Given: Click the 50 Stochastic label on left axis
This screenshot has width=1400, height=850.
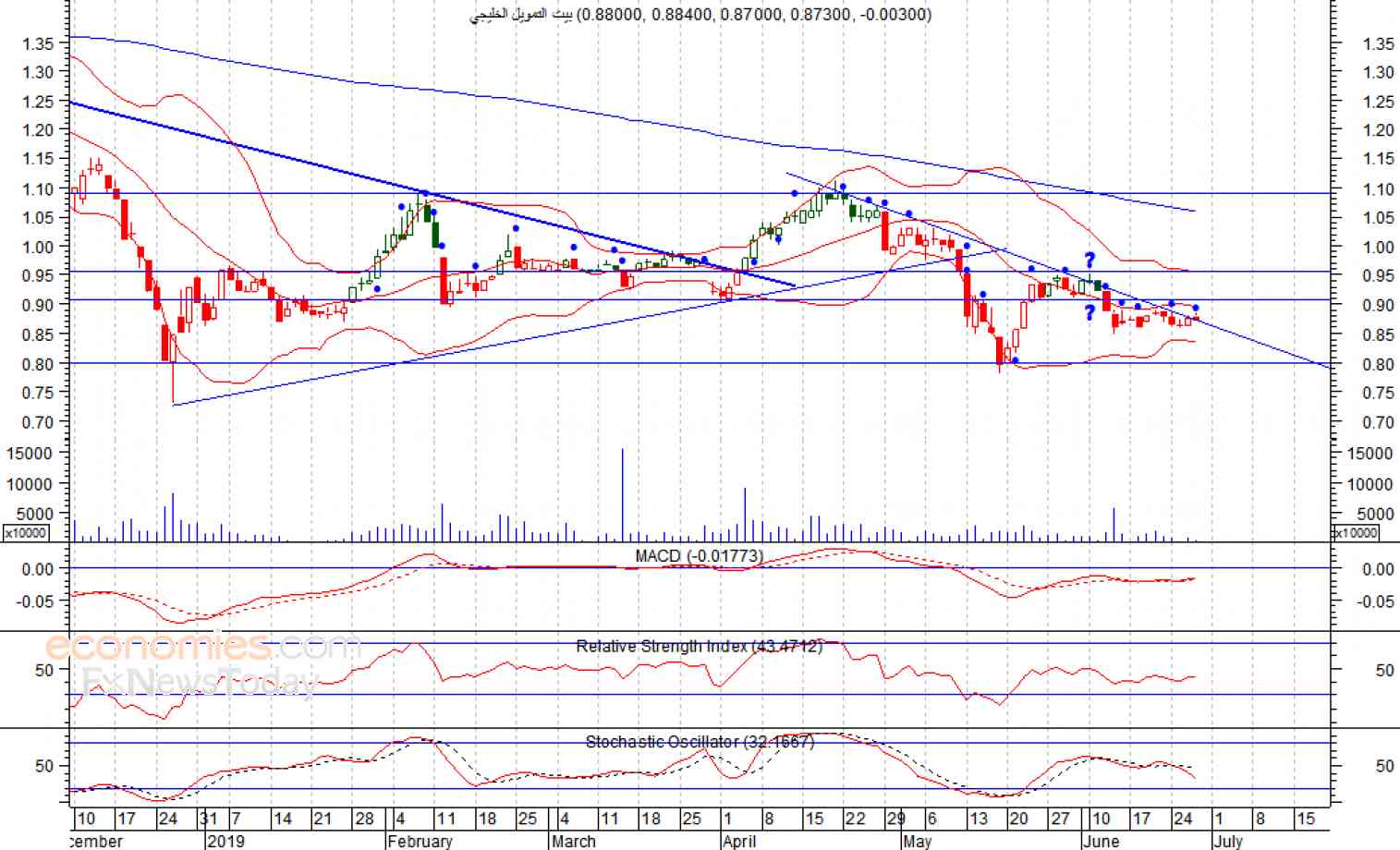Looking at the screenshot, I should [x=44, y=766].
